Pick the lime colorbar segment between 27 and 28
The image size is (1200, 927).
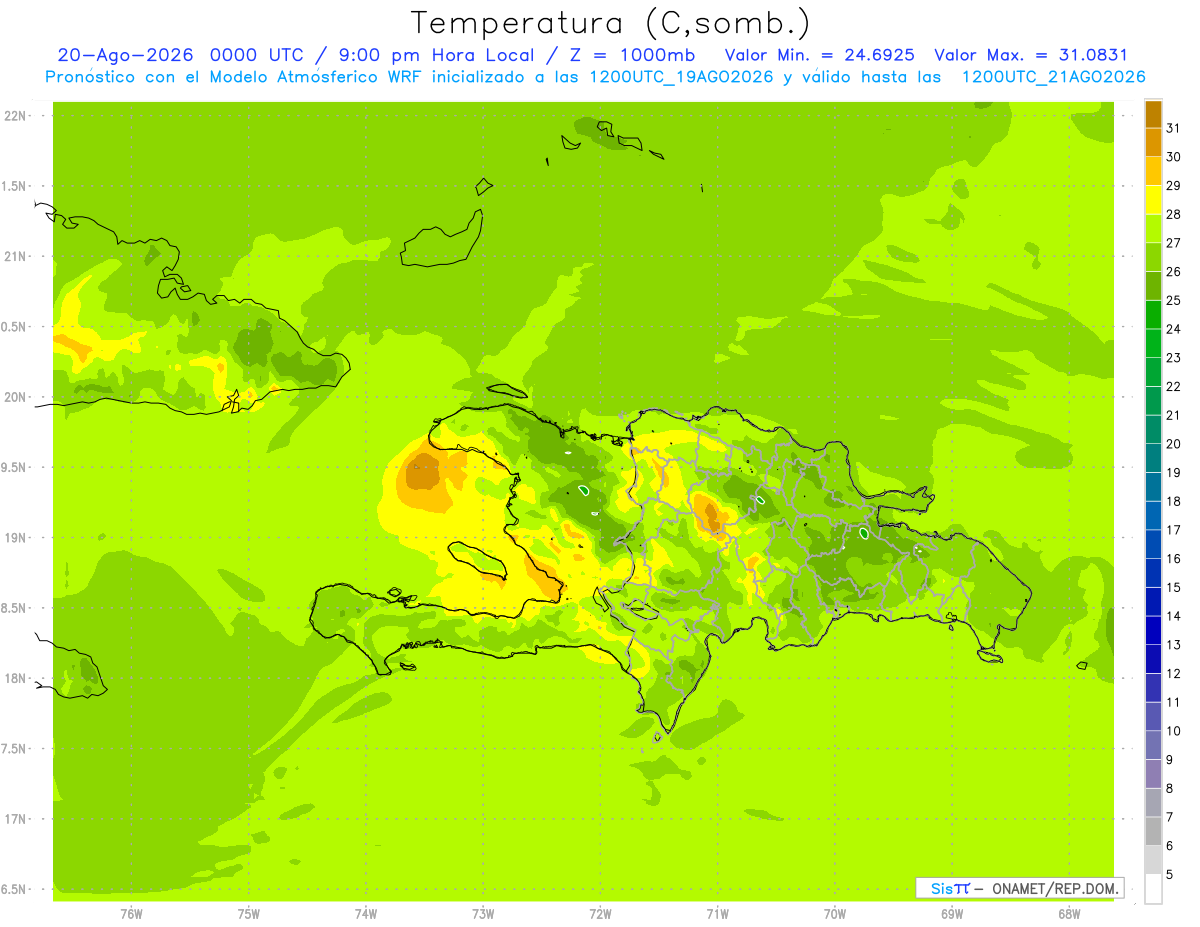[1153, 228]
